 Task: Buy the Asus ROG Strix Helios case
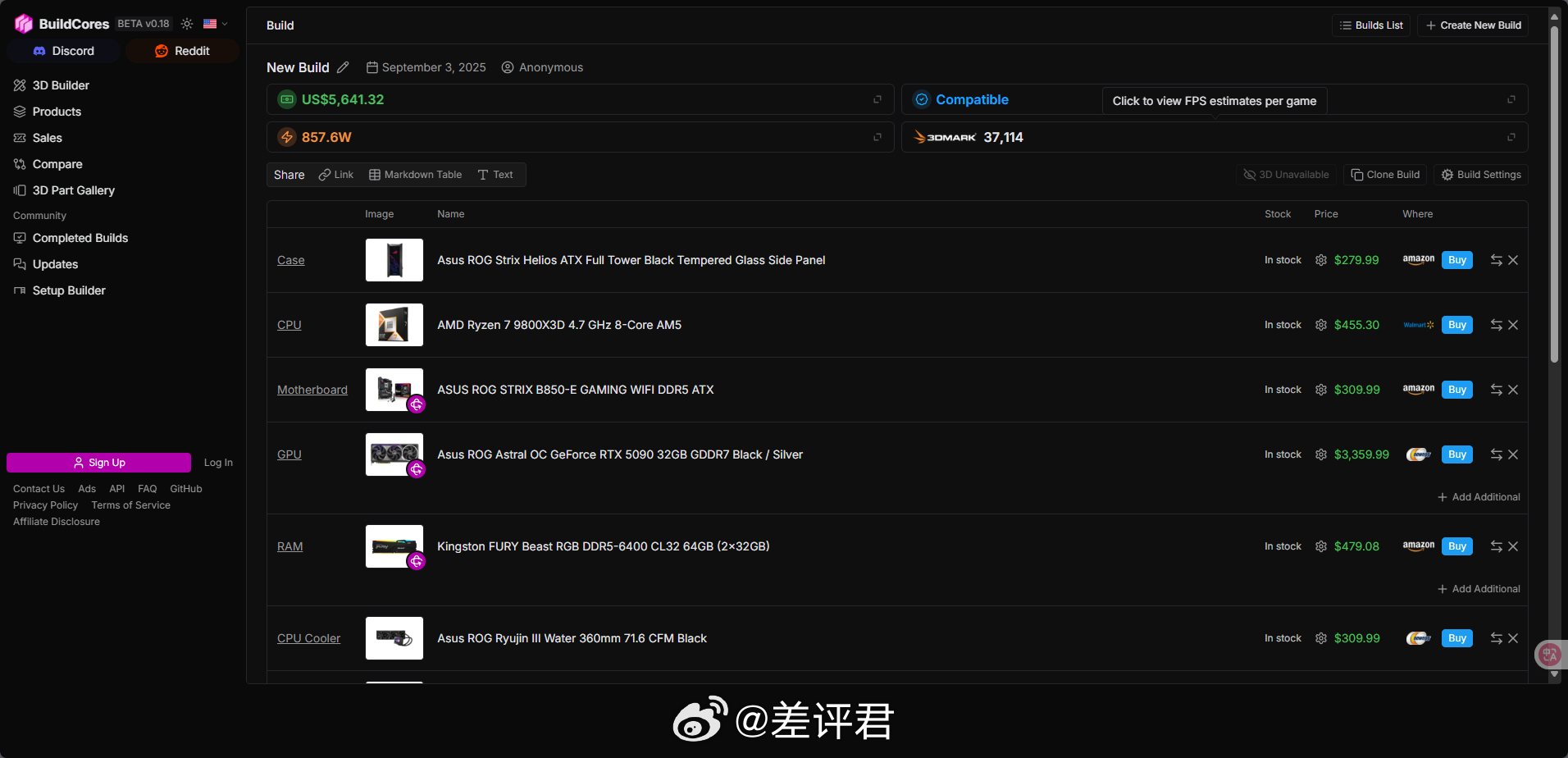coord(1457,260)
